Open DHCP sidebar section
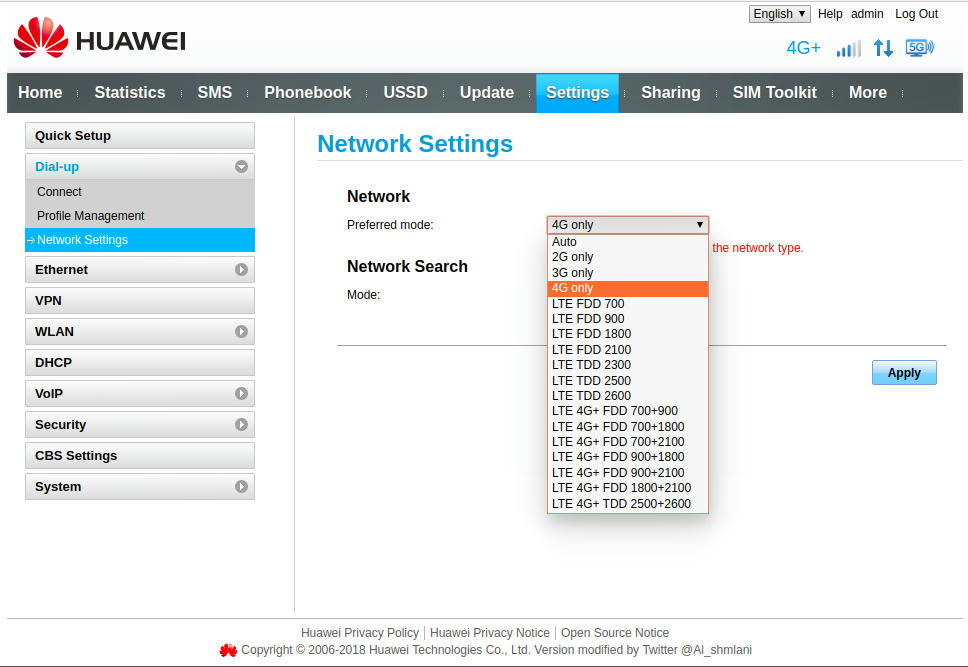This screenshot has width=968, height=667. [x=140, y=363]
